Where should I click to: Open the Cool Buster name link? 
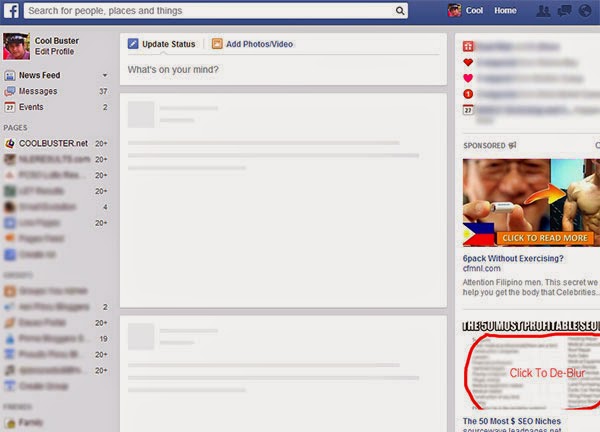(57, 41)
